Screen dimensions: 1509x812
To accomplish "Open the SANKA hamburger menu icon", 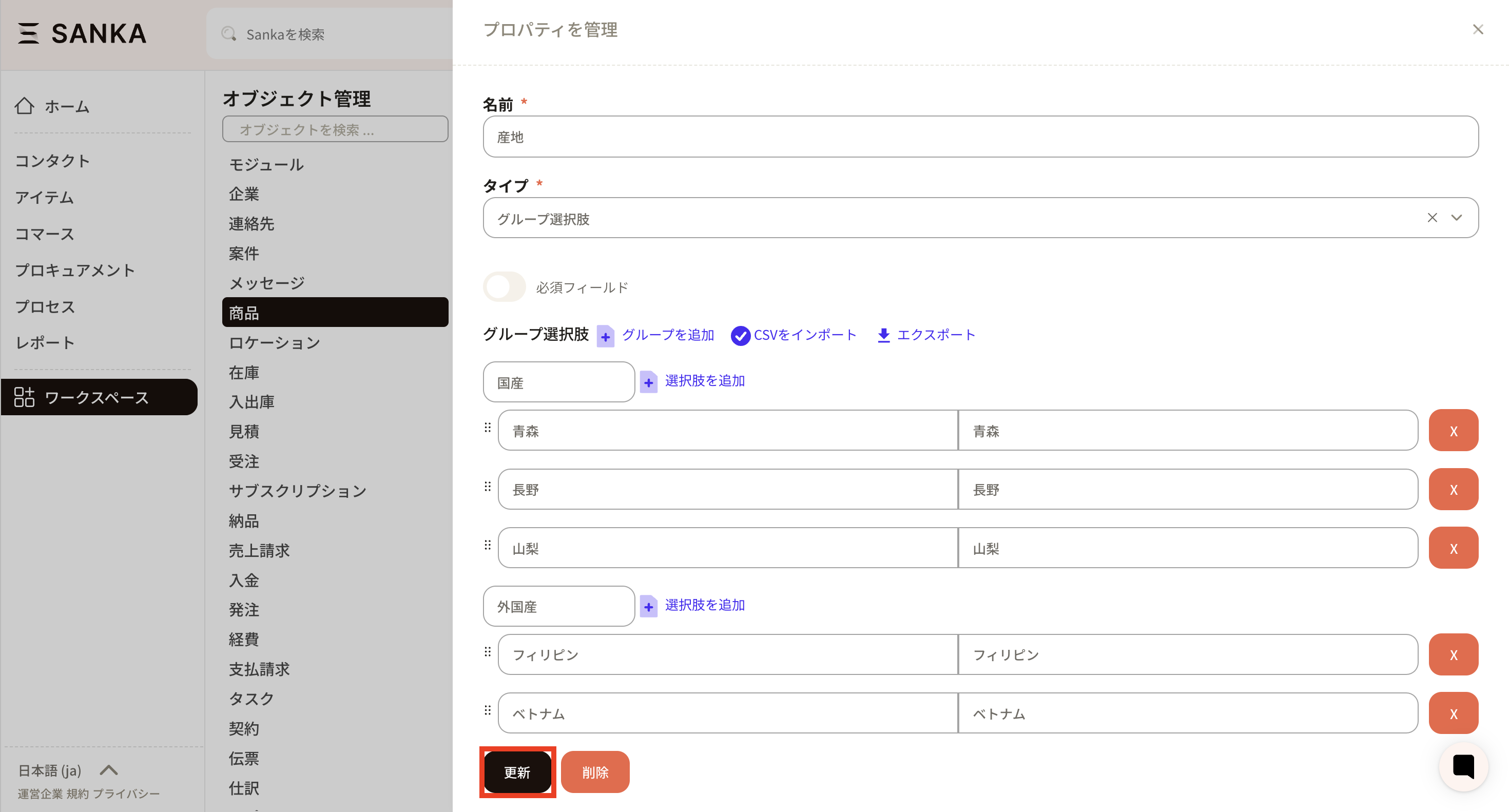I will [28, 33].
